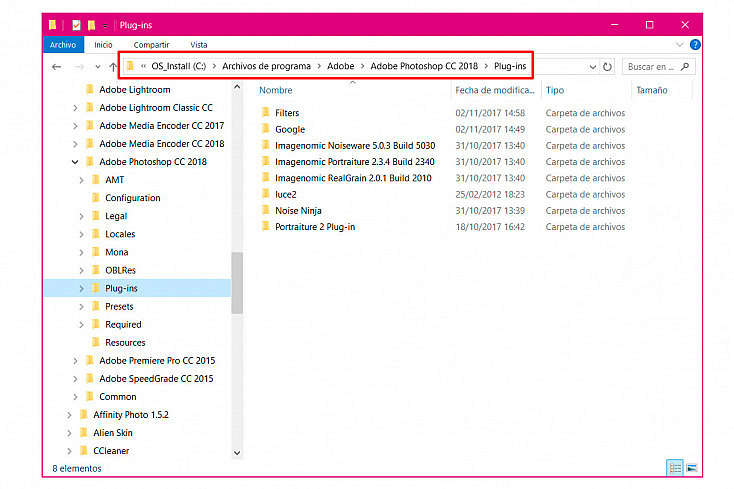Click the navigation pane scrollbar thumb

point(237,283)
